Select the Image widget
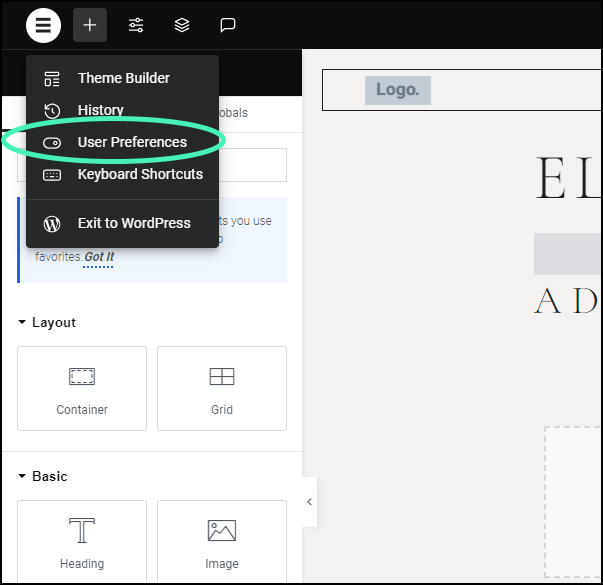 pos(222,542)
